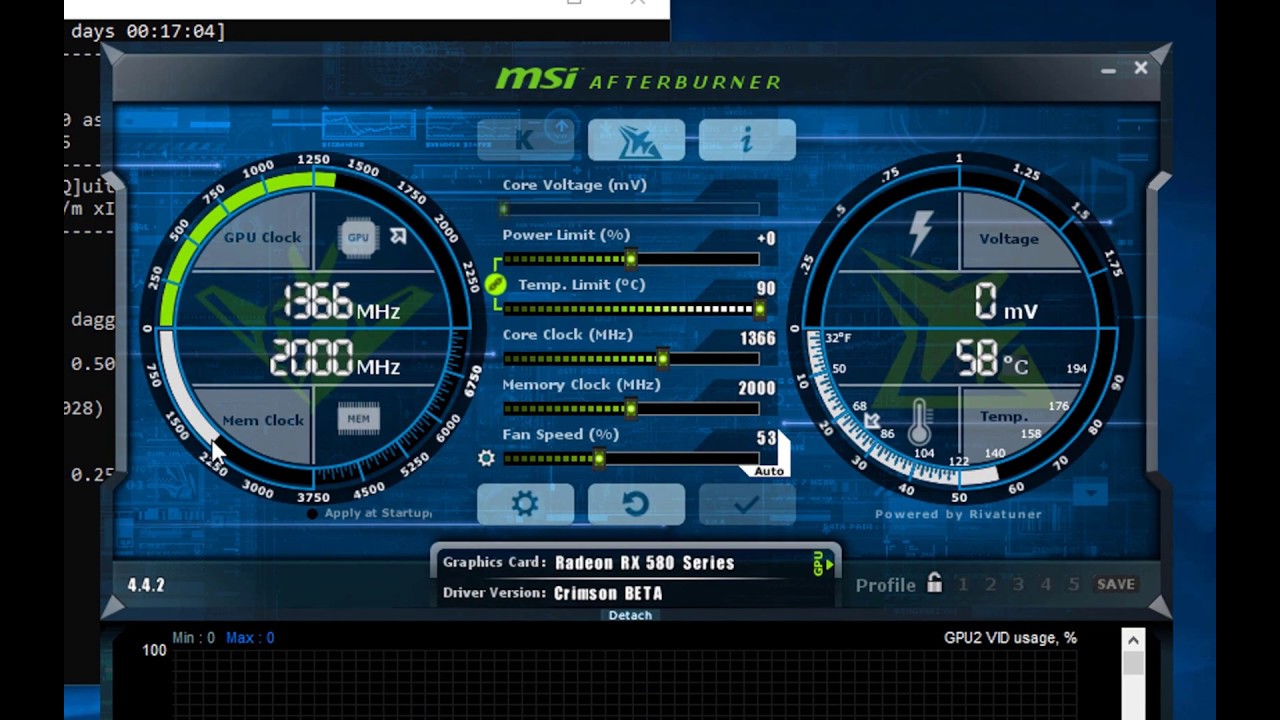1280x720 pixels.
Task: Reset settings with the circular arrow button
Action: (636, 504)
